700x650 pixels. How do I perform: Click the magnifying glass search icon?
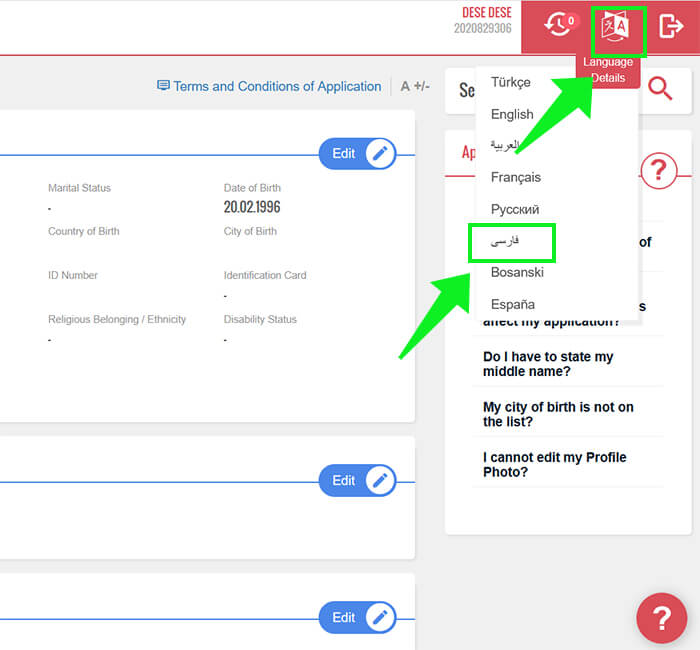(x=660, y=89)
